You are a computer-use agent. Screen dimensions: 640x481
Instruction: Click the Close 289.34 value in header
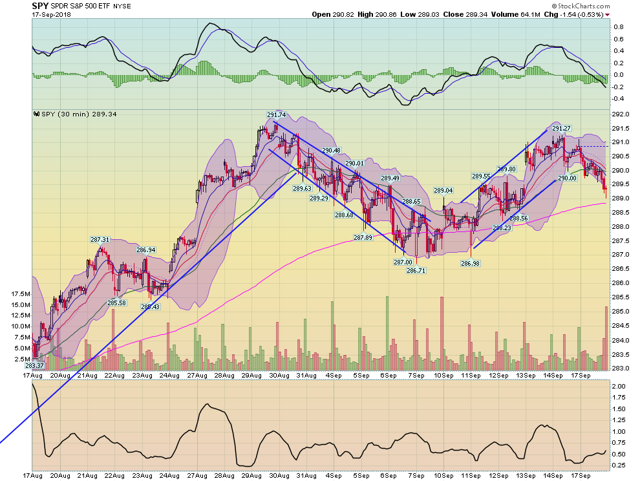(464, 14)
